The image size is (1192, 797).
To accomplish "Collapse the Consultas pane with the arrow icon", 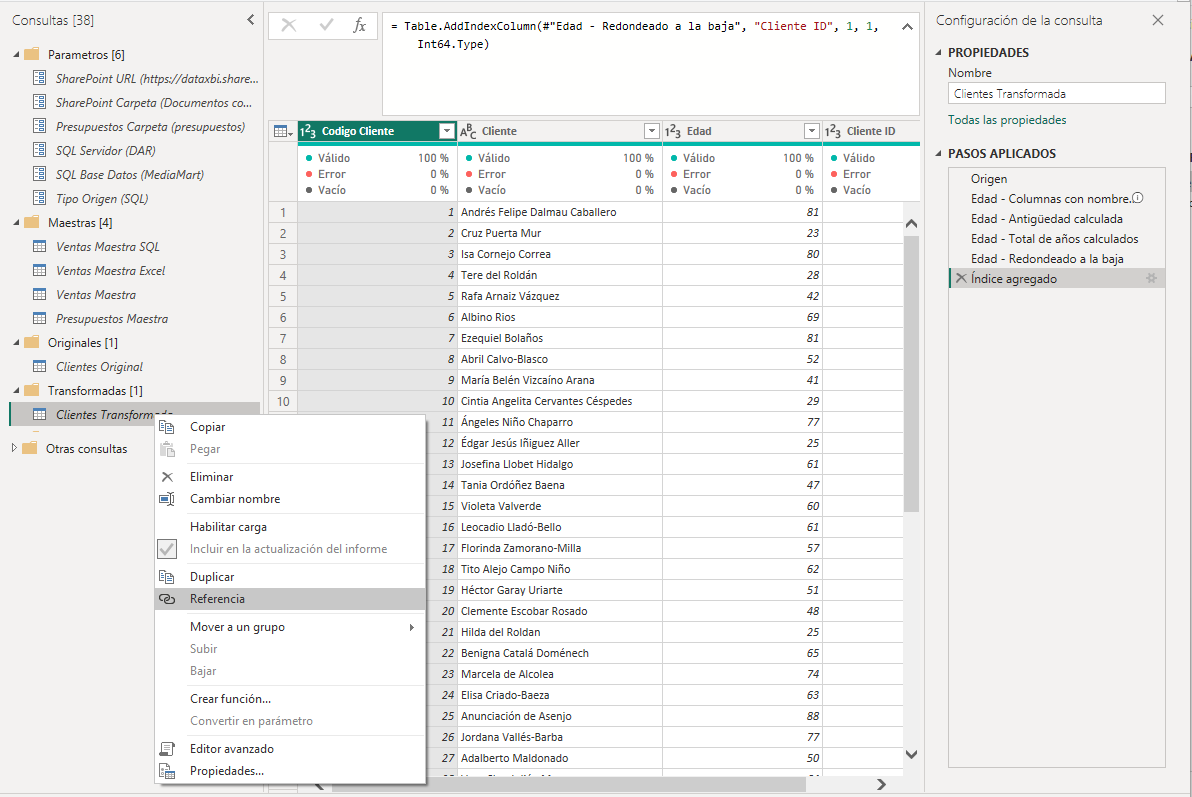I will [251, 20].
